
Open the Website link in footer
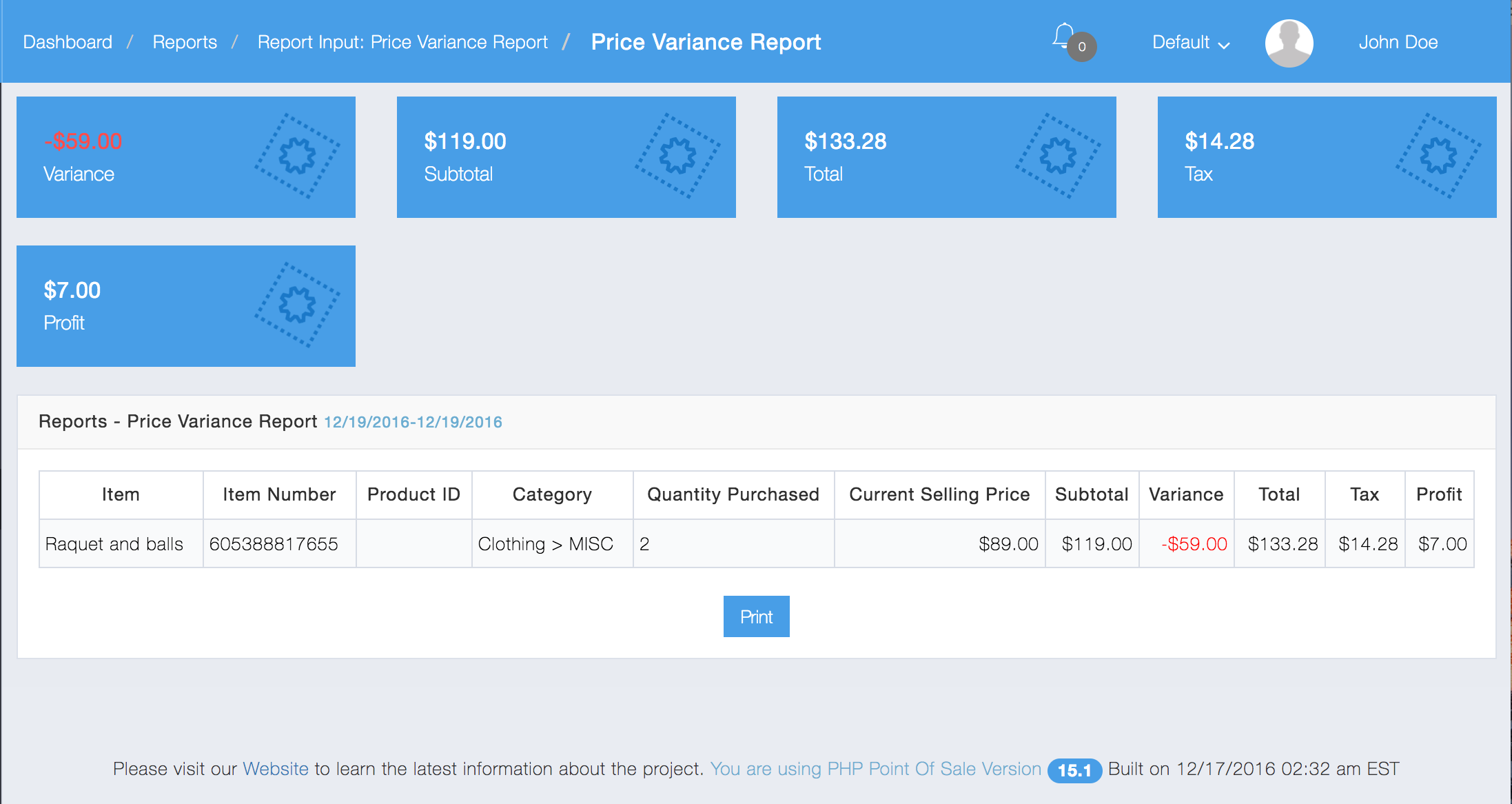pyautogui.click(x=276, y=769)
